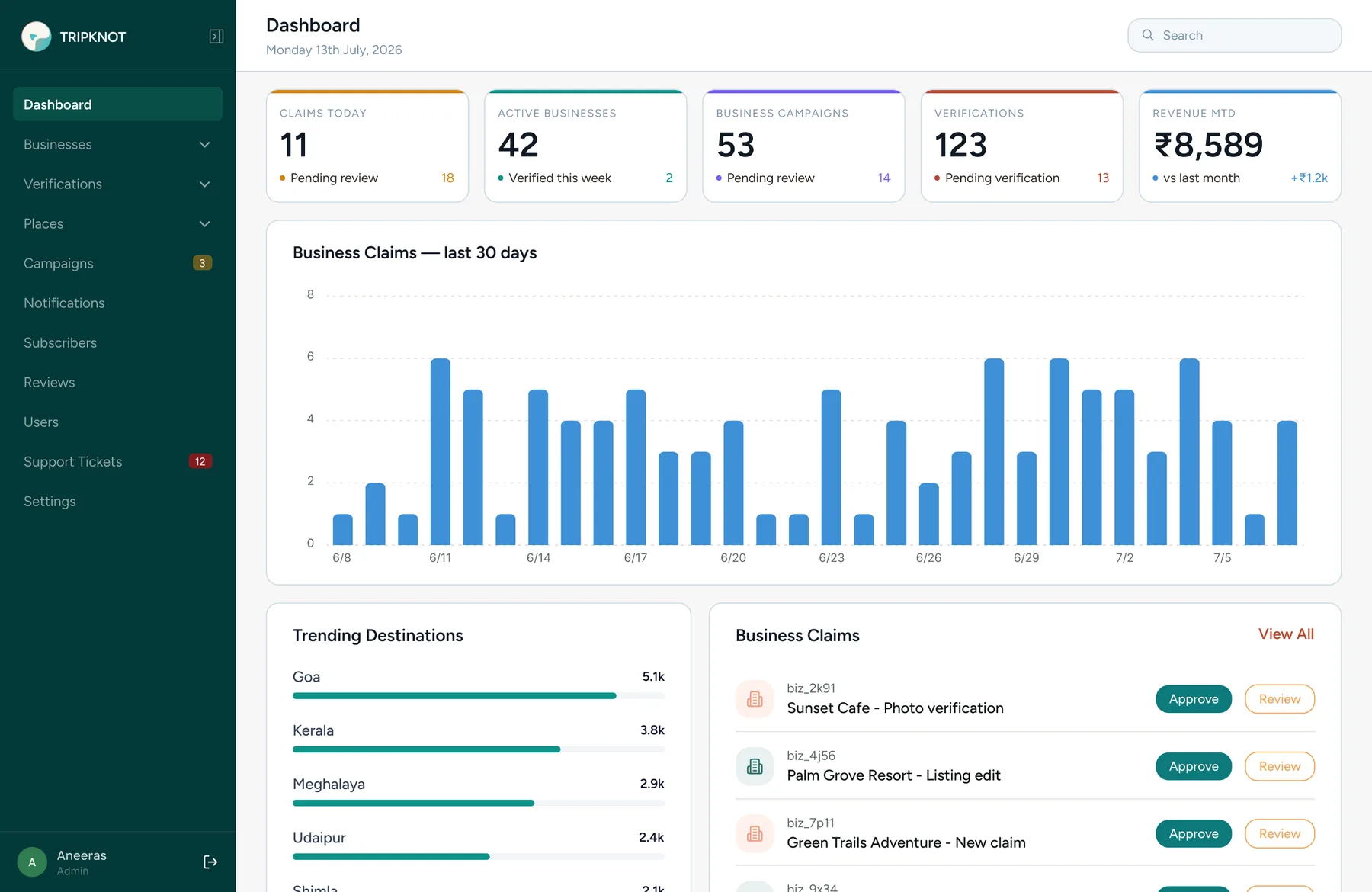This screenshot has height=892, width=1372.
Task: Open Businesses in the sidebar
Action: click(x=117, y=144)
